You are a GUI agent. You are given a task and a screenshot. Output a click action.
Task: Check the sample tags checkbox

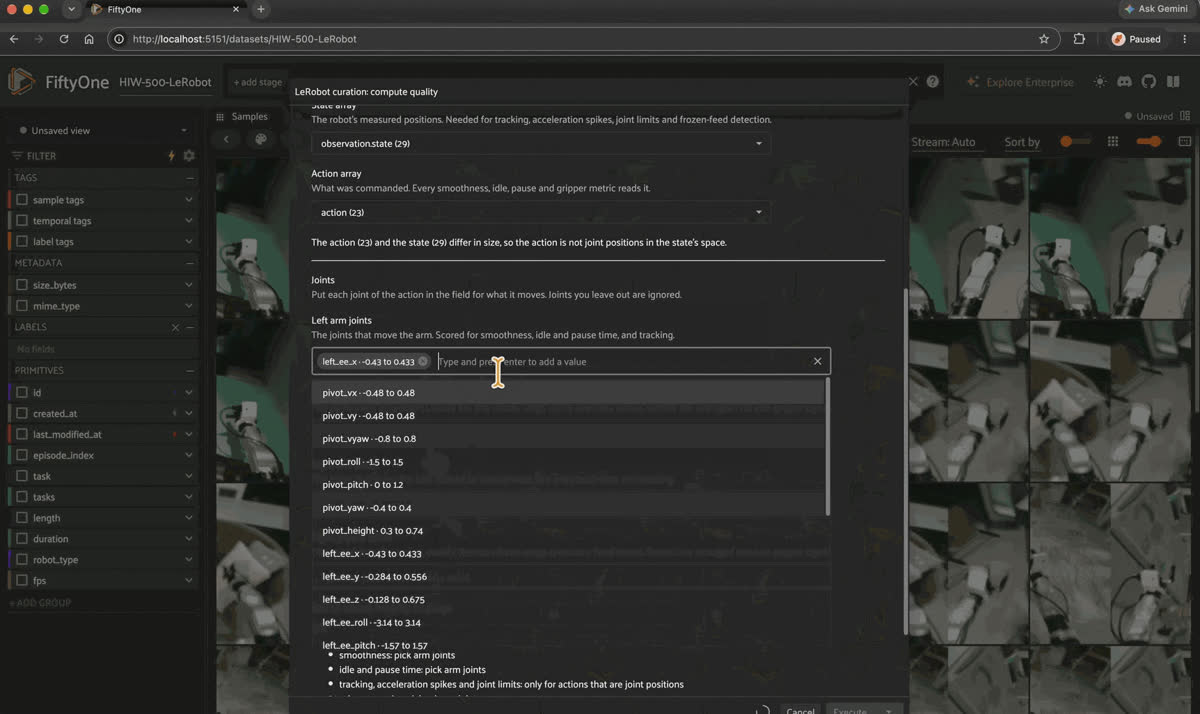[22, 200]
